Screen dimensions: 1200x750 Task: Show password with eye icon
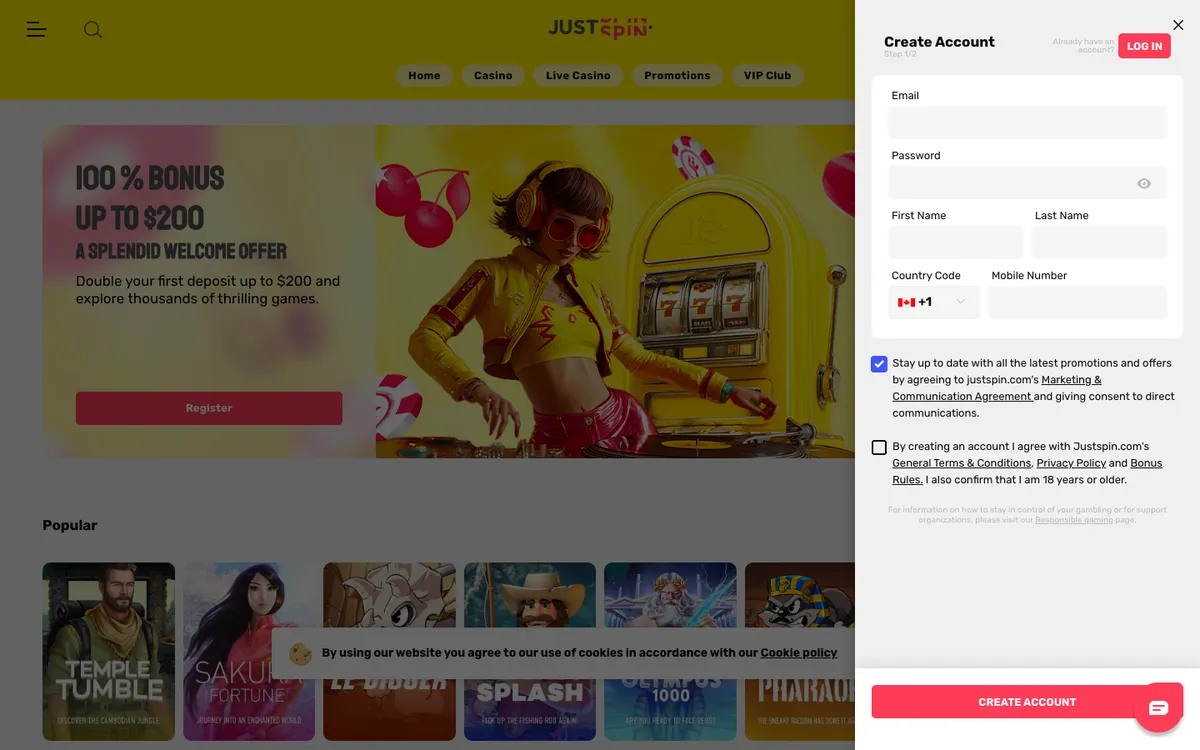1144,183
